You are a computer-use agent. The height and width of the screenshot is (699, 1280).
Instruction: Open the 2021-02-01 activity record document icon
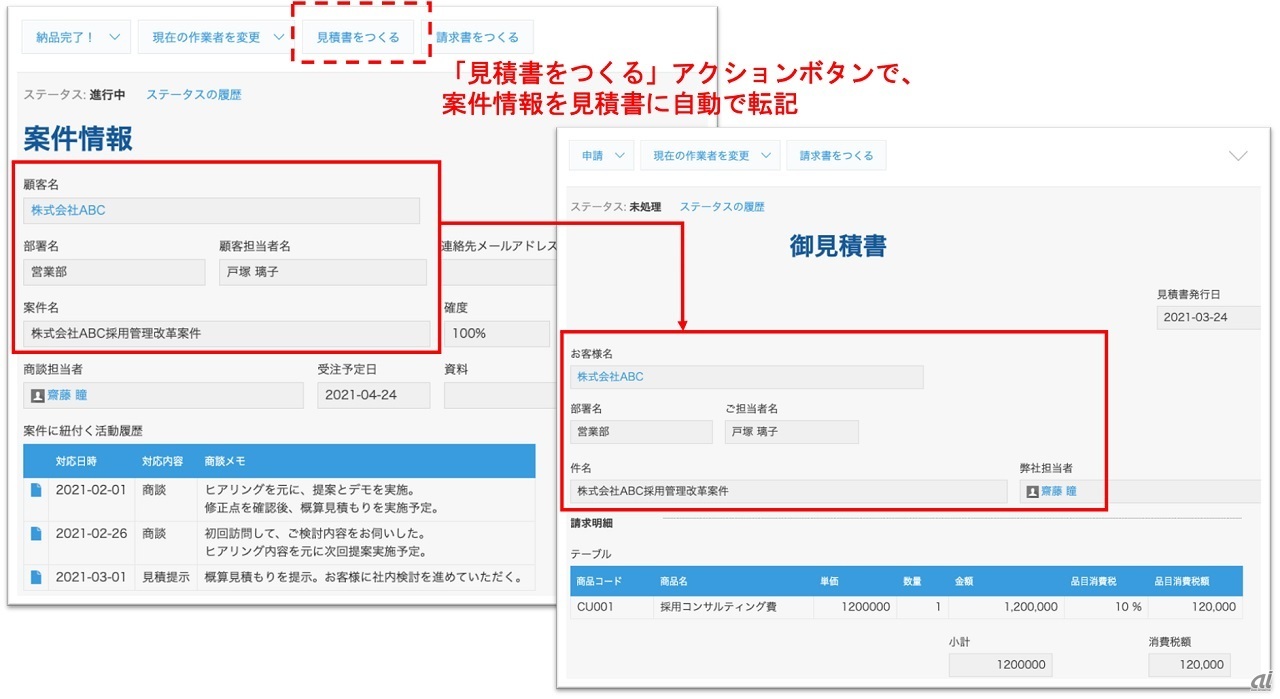pos(36,490)
